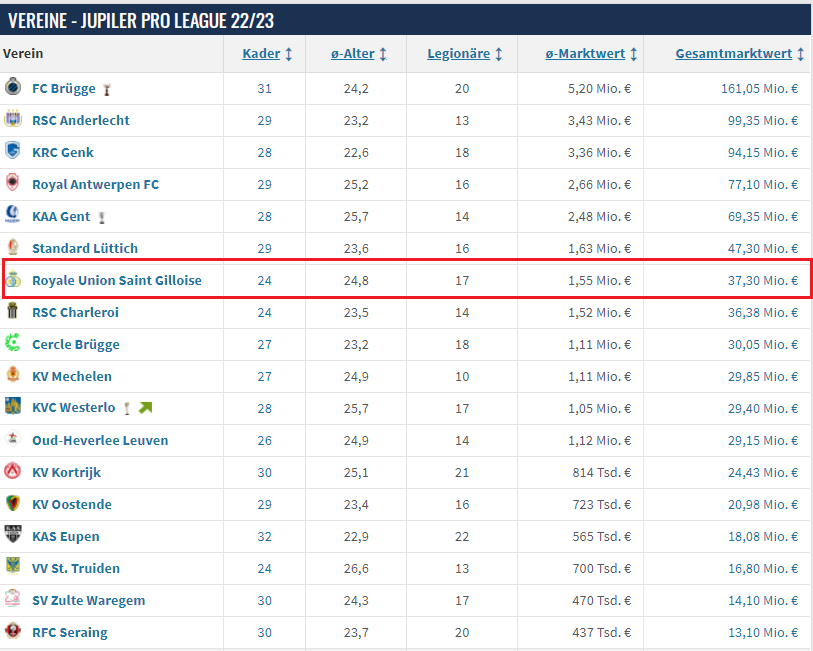This screenshot has height=651, width=813.
Task: Open the KVC Westerlo club link
Action: 74,408
